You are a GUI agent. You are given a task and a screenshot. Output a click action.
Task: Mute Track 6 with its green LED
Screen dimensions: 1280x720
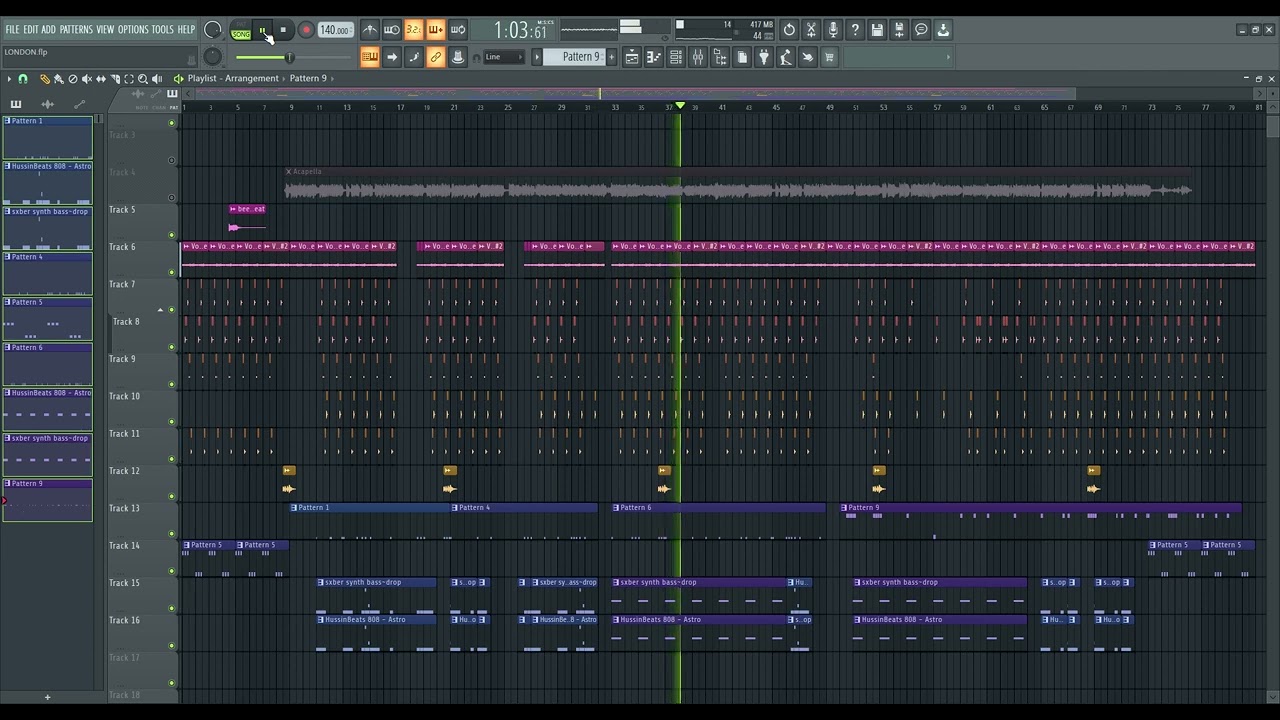coord(171,272)
